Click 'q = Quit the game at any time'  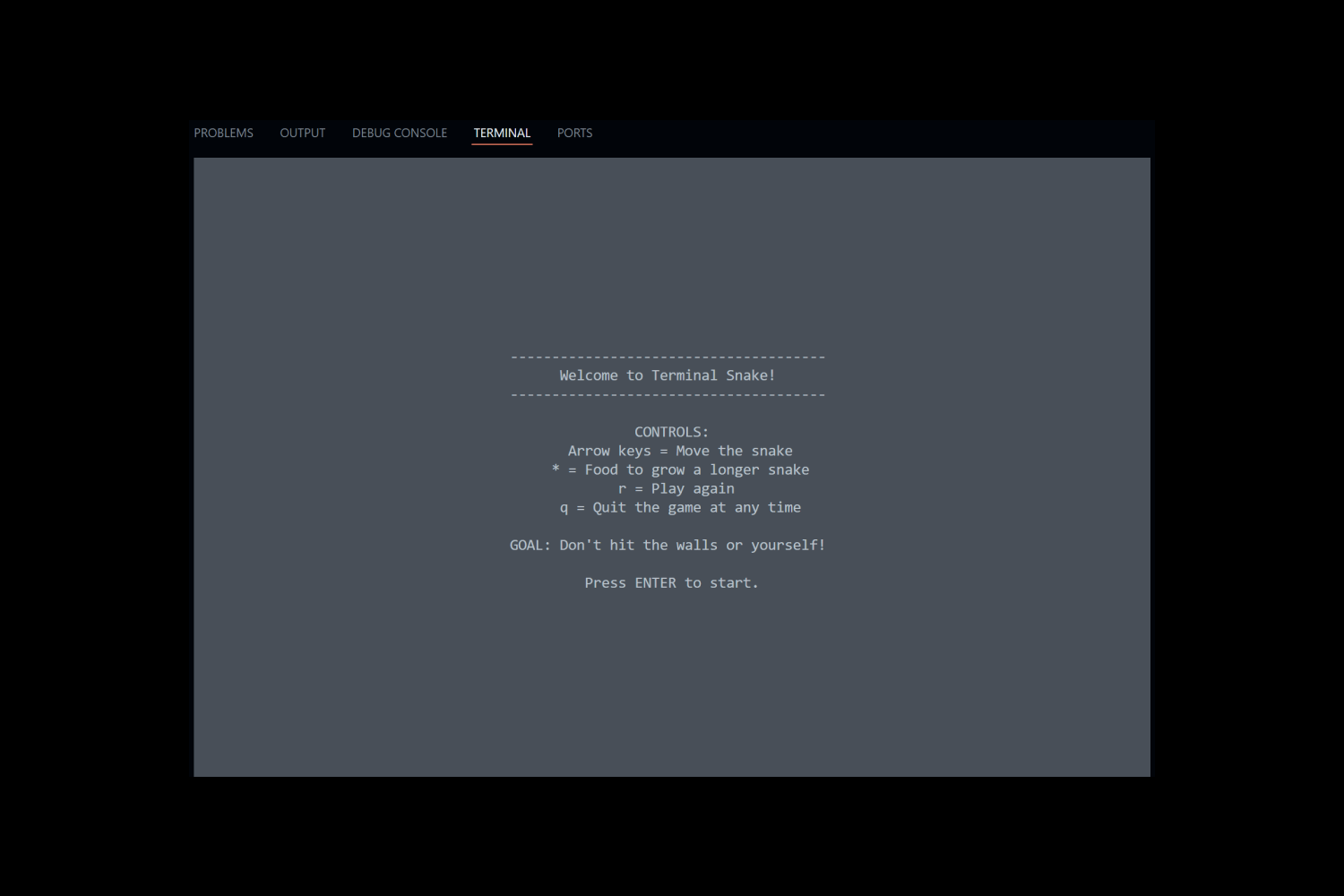[680, 507]
